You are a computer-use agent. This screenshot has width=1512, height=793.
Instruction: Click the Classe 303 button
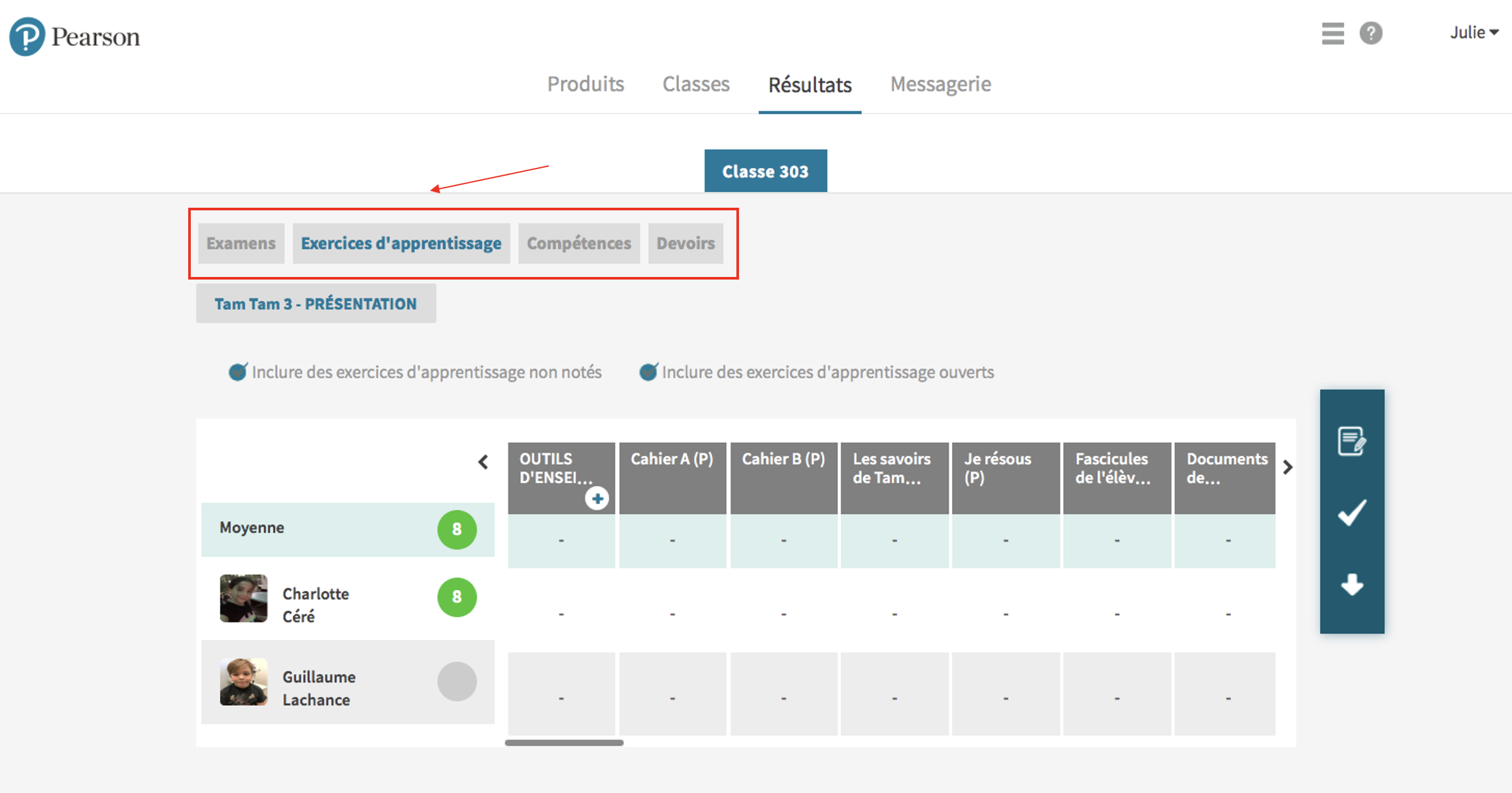(x=765, y=171)
